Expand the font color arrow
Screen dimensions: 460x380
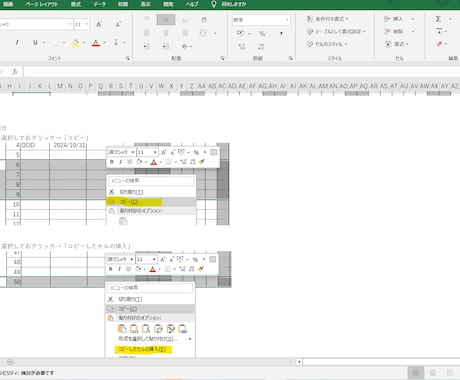tap(105, 43)
